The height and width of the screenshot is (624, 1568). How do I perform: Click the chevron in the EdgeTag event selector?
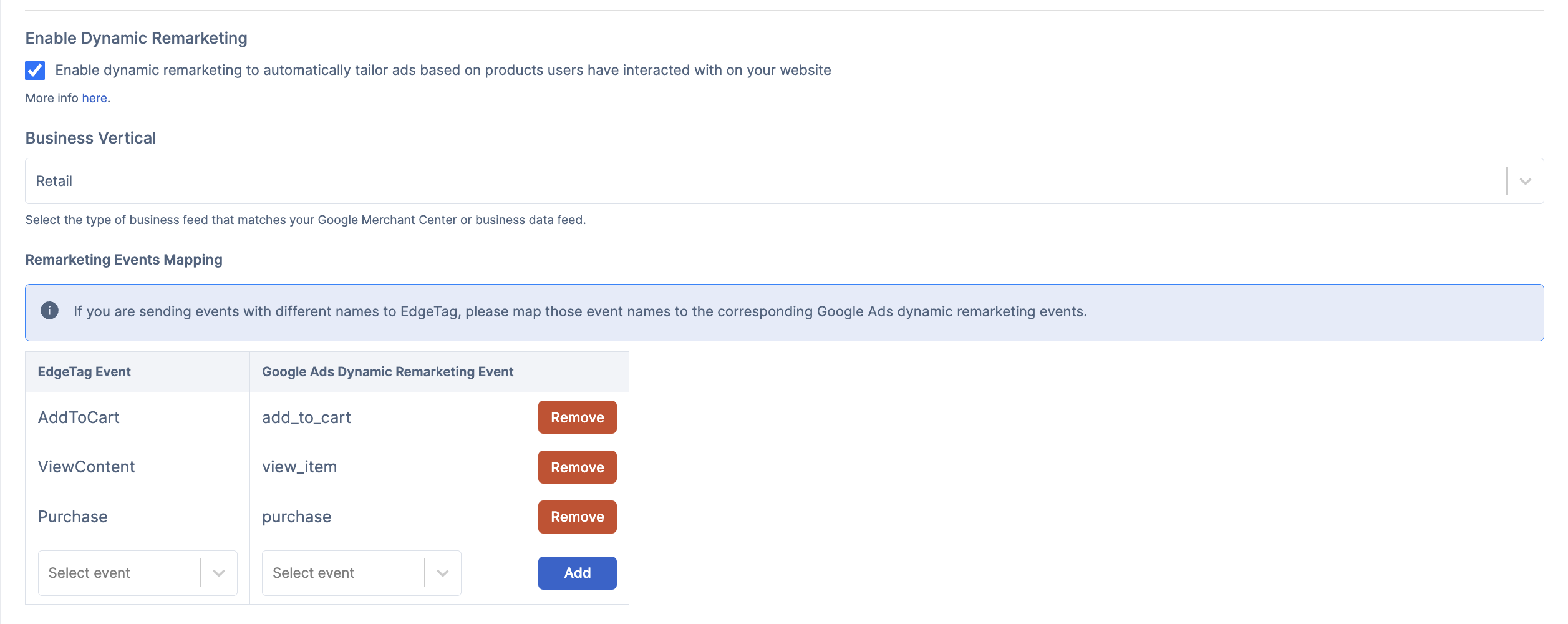pos(219,573)
